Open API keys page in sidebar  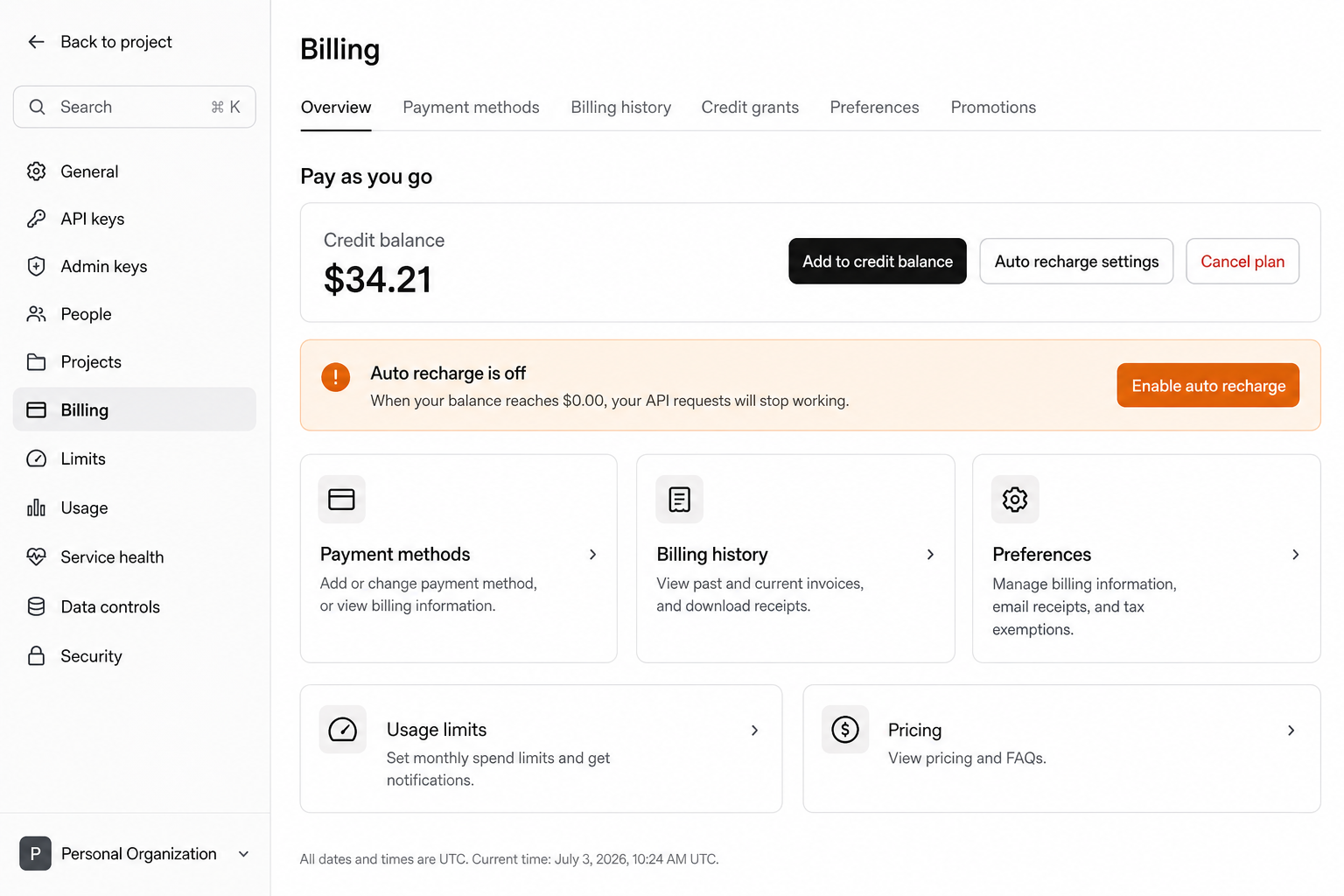(135, 219)
